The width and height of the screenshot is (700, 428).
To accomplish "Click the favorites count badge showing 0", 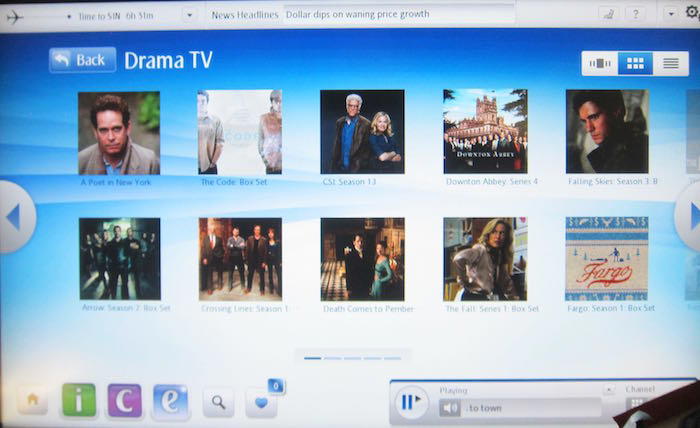I will click(x=276, y=386).
